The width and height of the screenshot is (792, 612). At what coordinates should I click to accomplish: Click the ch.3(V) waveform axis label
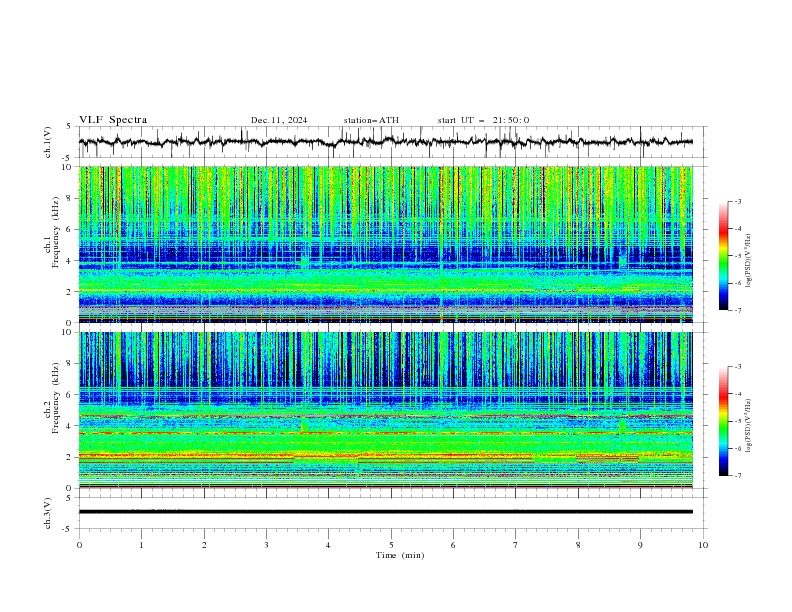tap(48, 514)
